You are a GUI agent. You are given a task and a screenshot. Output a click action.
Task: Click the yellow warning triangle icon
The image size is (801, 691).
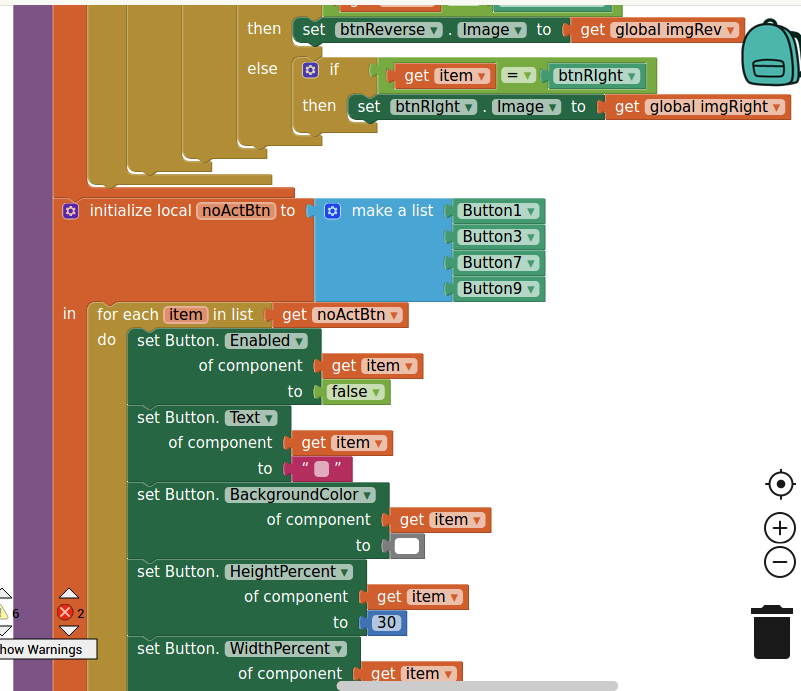coord(3,612)
